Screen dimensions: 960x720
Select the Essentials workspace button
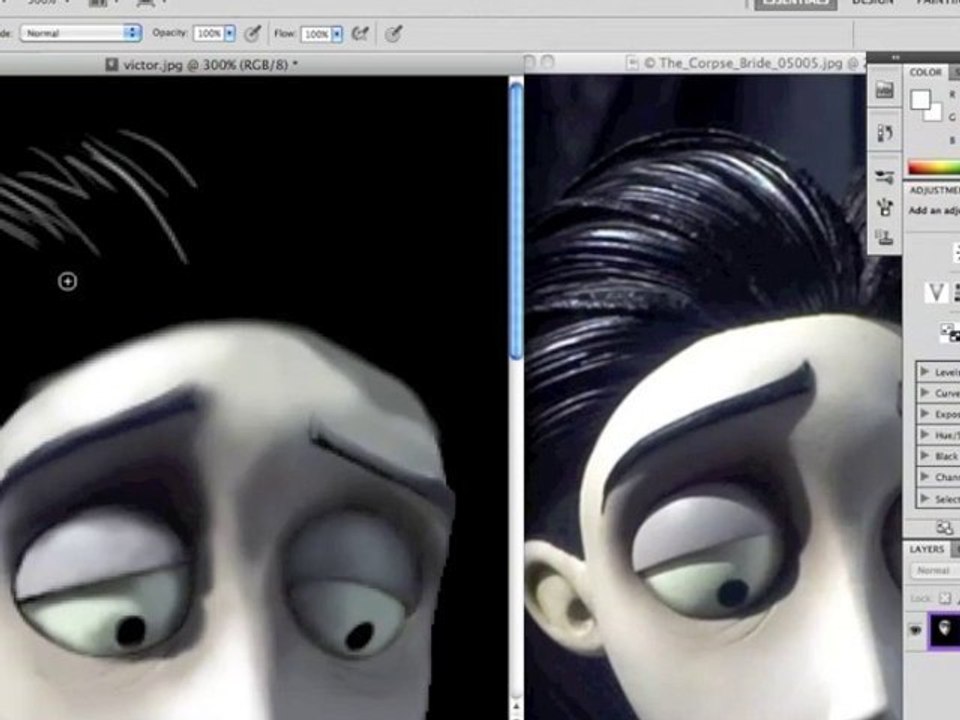795,3
